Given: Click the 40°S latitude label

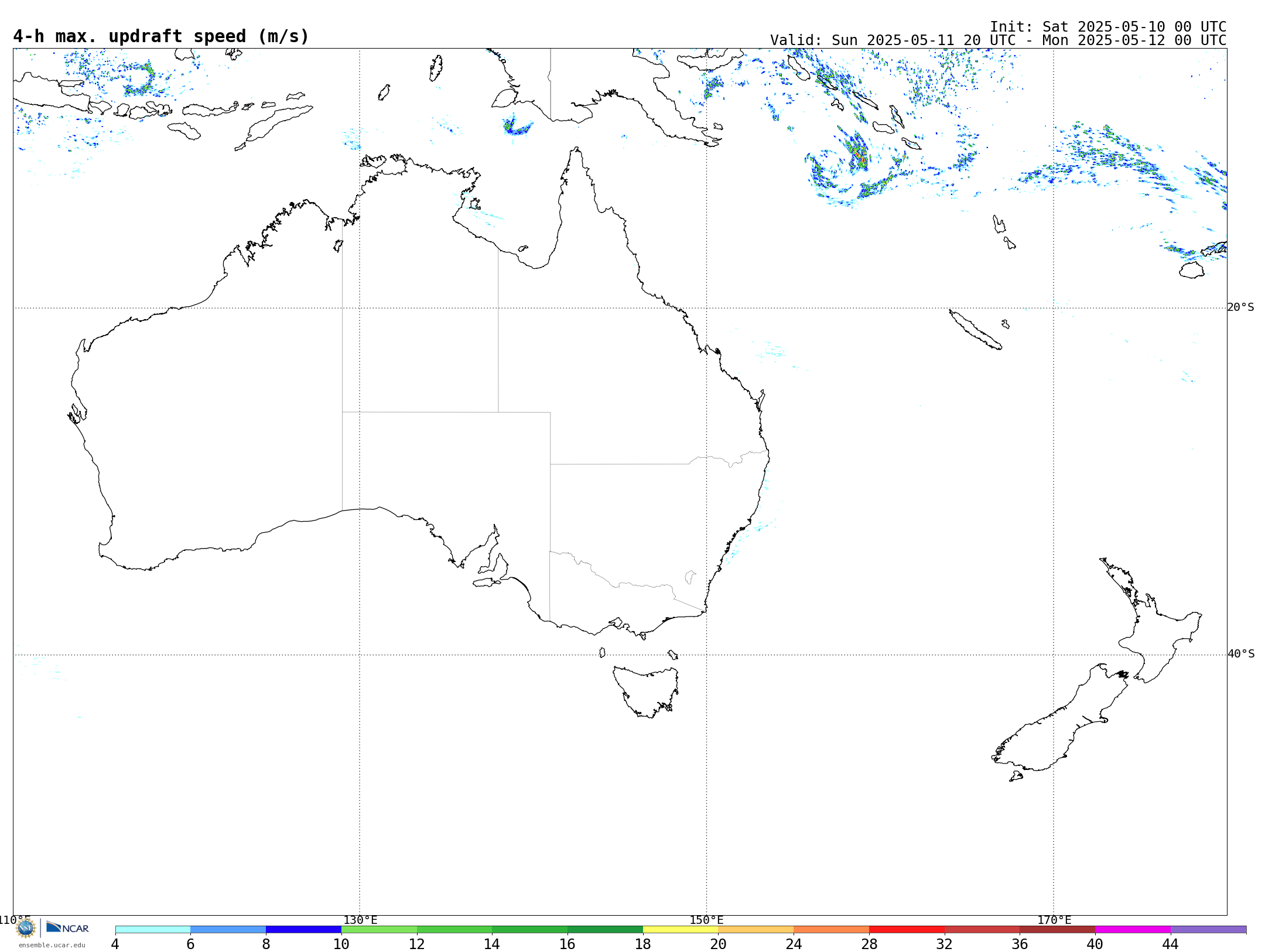Looking at the screenshot, I should pos(1240,654).
